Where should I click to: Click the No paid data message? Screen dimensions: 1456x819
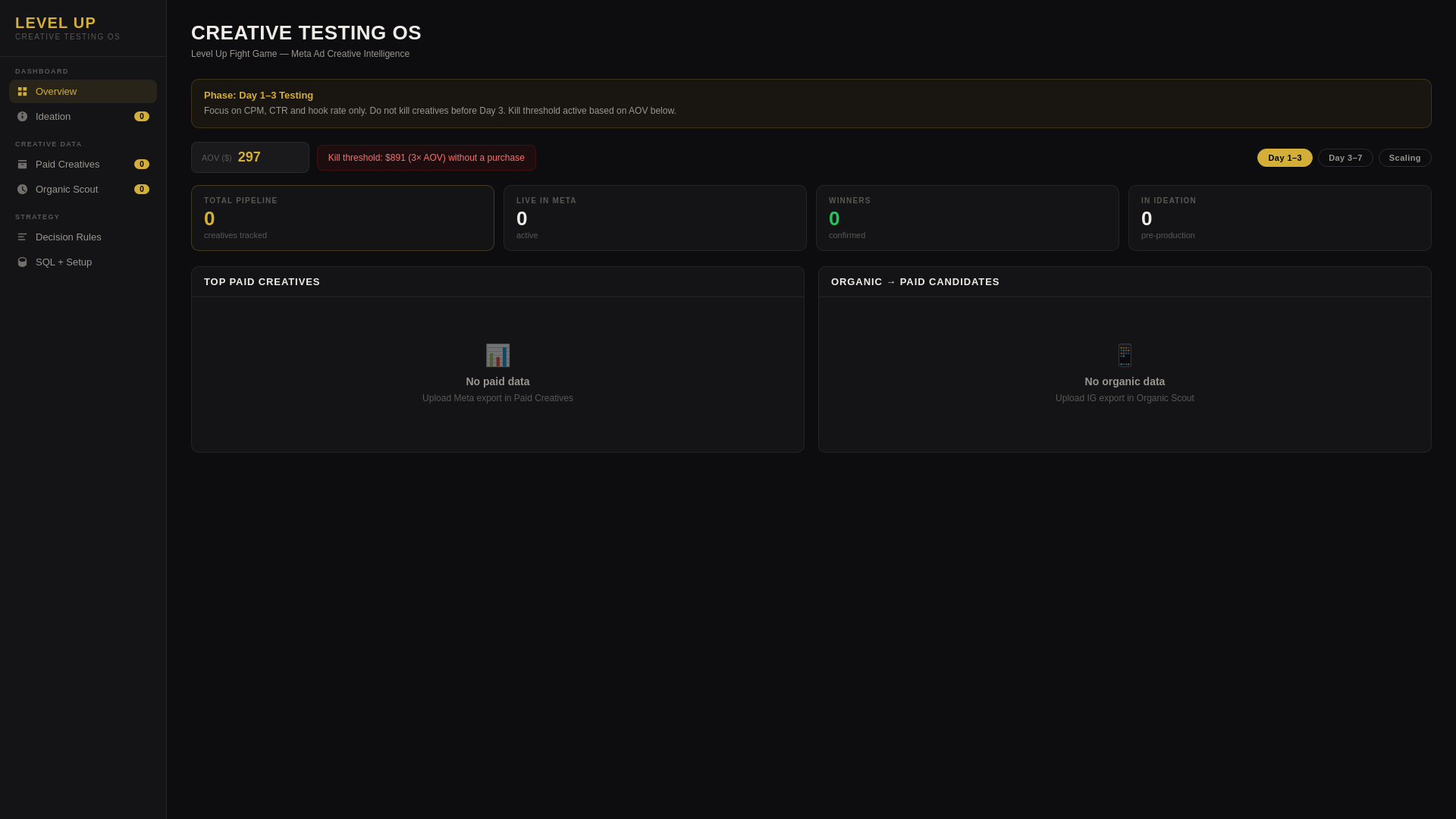click(497, 382)
